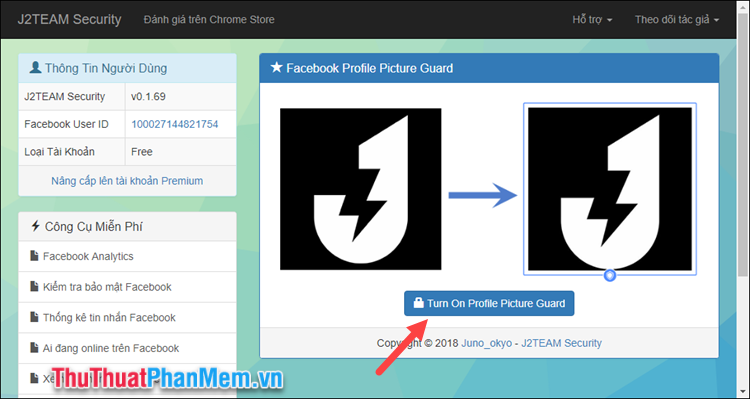Click the Loại Tài Khoản label
The height and width of the screenshot is (399, 750).
click(x=59, y=152)
